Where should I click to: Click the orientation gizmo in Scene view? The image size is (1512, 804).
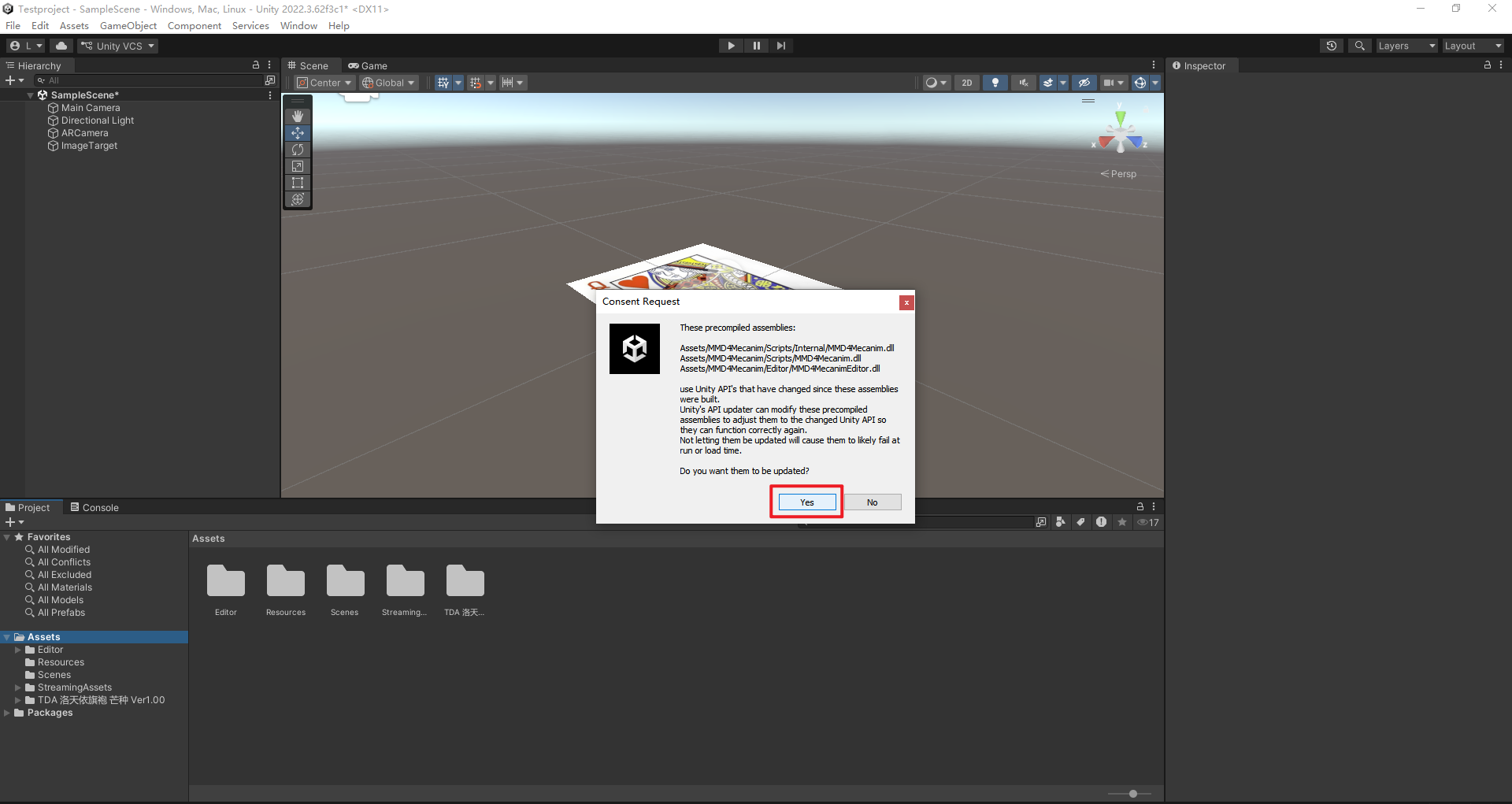click(x=1120, y=135)
